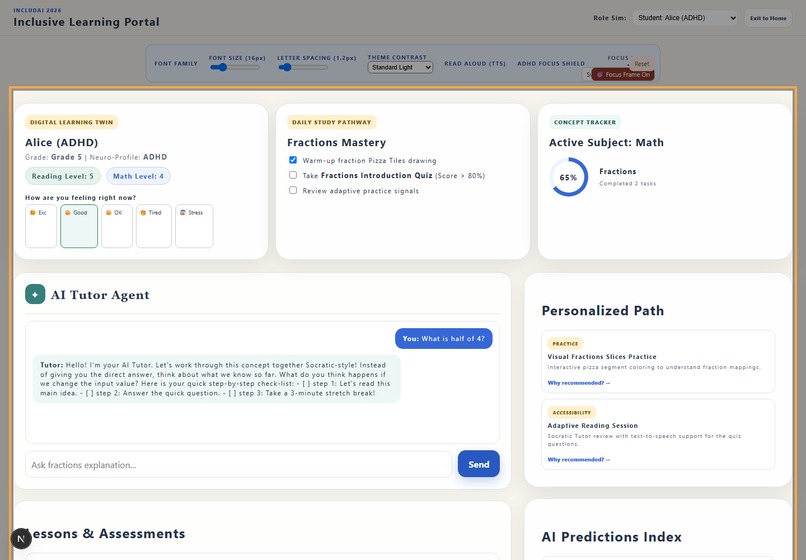This screenshot has height=560, width=806.
Task: Open Adaptive Reading Session card
Action: pyautogui.click(x=658, y=435)
